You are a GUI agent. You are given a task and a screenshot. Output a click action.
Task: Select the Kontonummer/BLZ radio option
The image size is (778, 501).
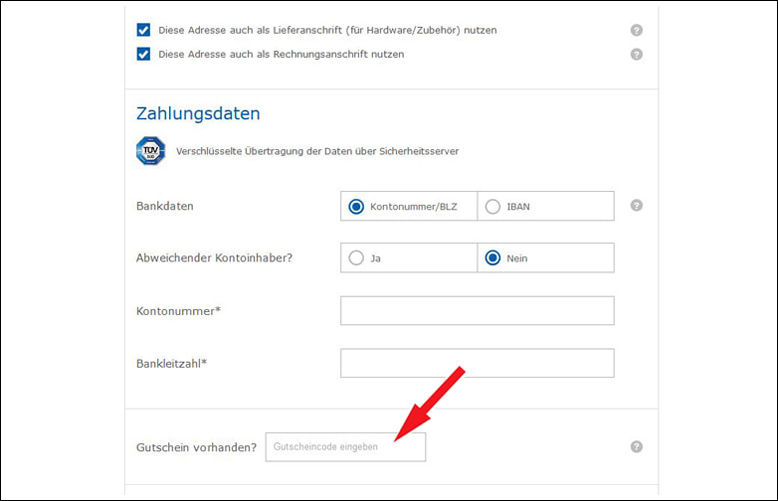tap(356, 206)
